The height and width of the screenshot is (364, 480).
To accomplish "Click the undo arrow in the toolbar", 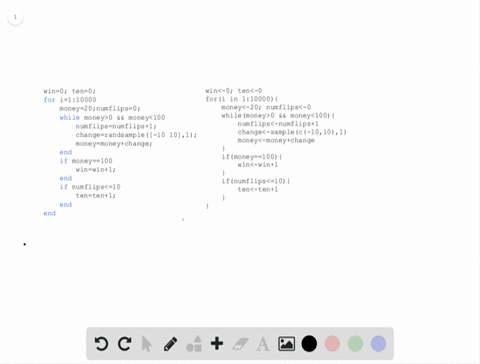I will tap(101, 344).
